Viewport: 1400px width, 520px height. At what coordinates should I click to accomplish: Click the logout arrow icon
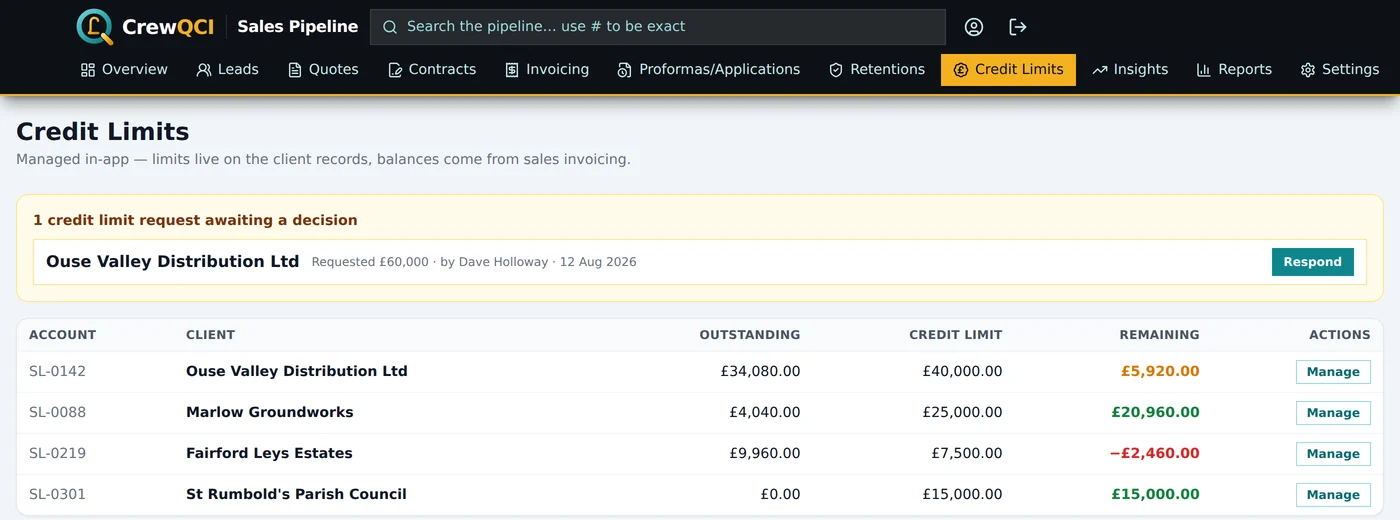pyautogui.click(x=1018, y=27)
